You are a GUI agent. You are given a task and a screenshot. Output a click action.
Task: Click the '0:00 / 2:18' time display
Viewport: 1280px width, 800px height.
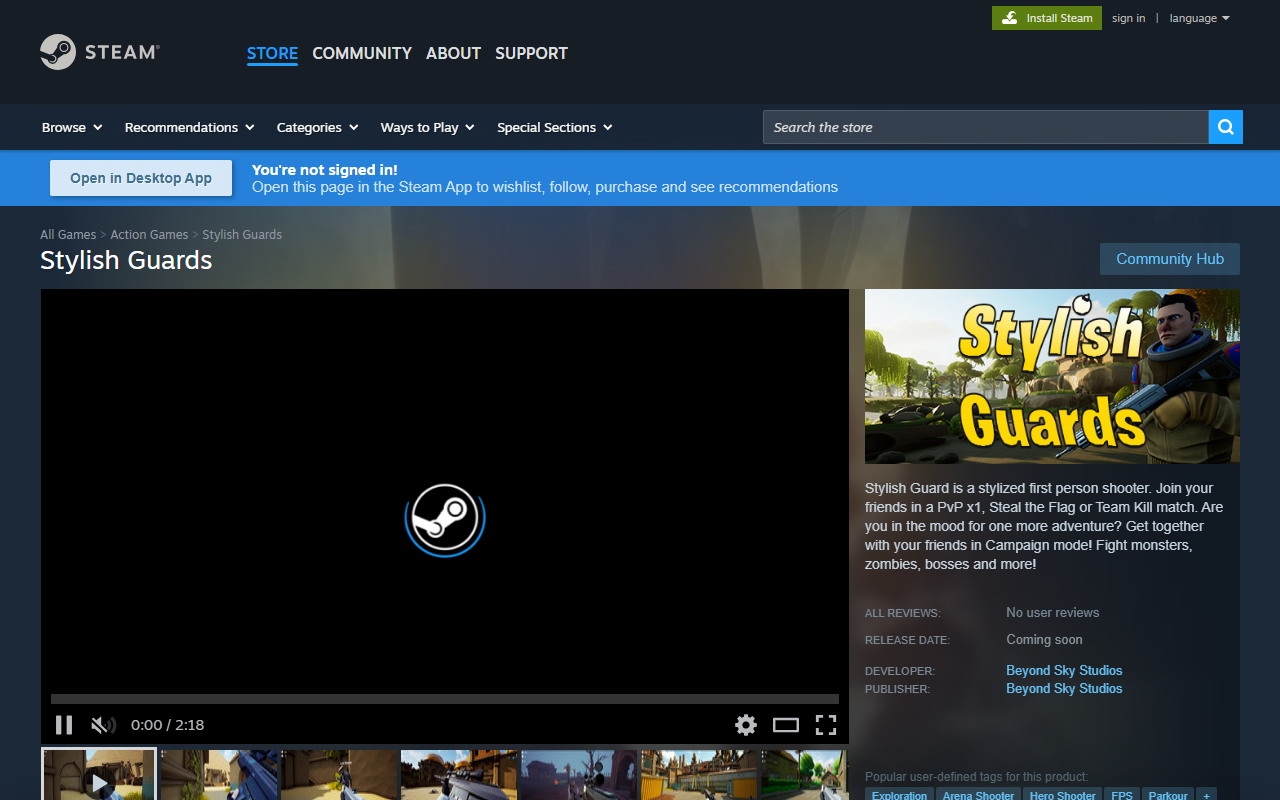point(167,725)
